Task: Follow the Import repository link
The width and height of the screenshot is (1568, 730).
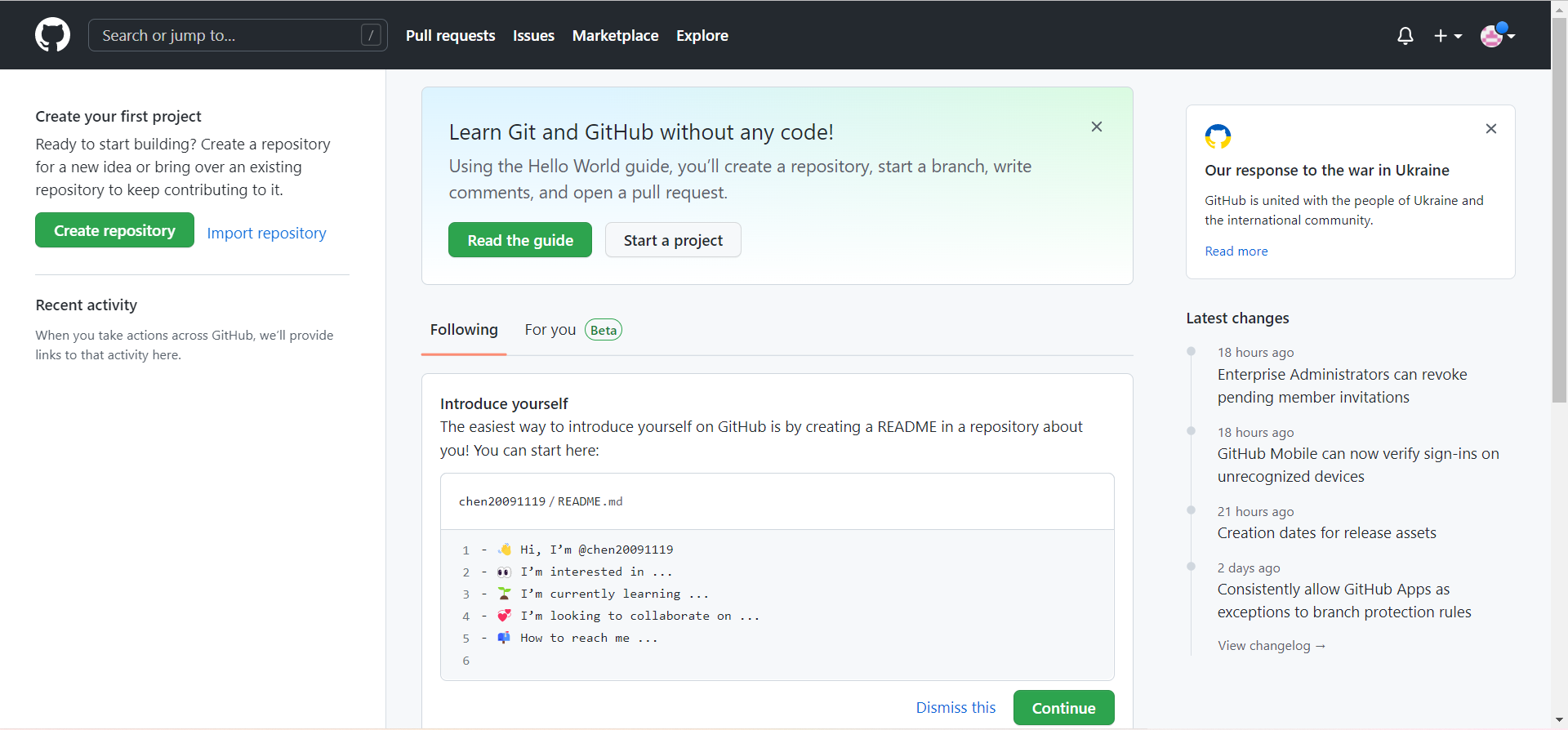Action: coord(266,234)
